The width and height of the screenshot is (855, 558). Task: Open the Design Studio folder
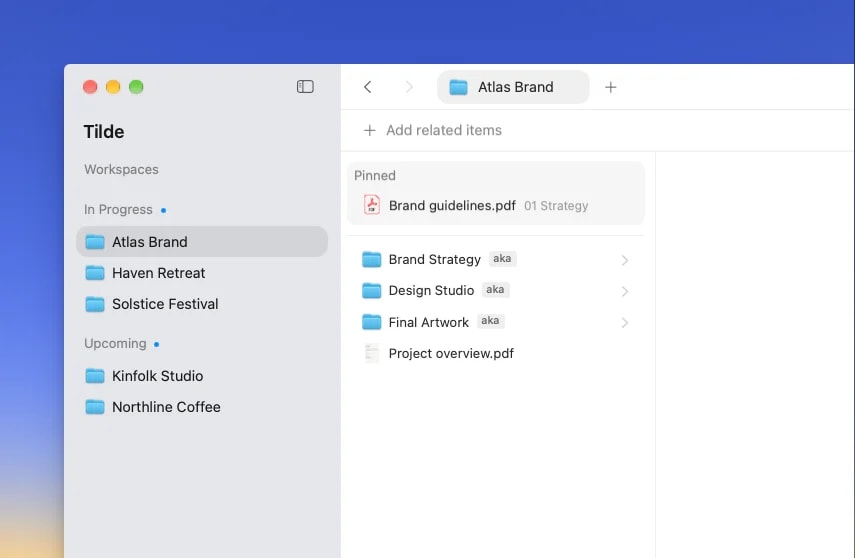[x=495, y=290]
